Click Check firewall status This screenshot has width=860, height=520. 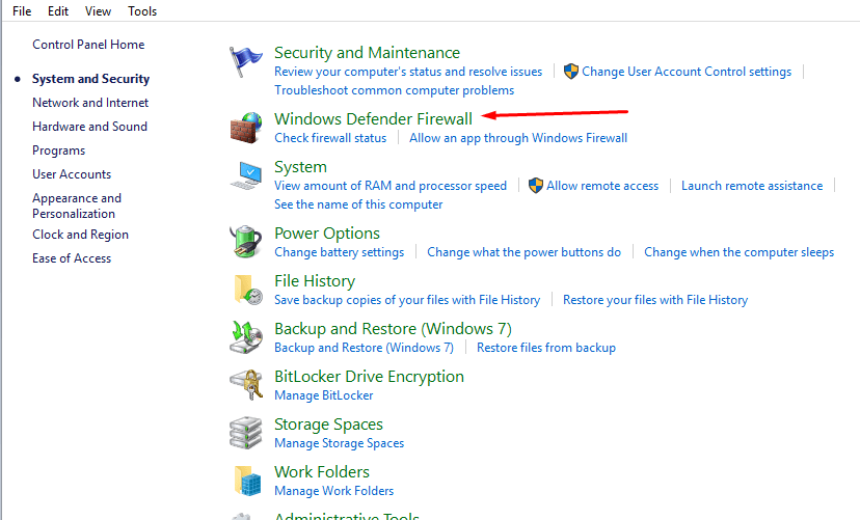[330, 138]
